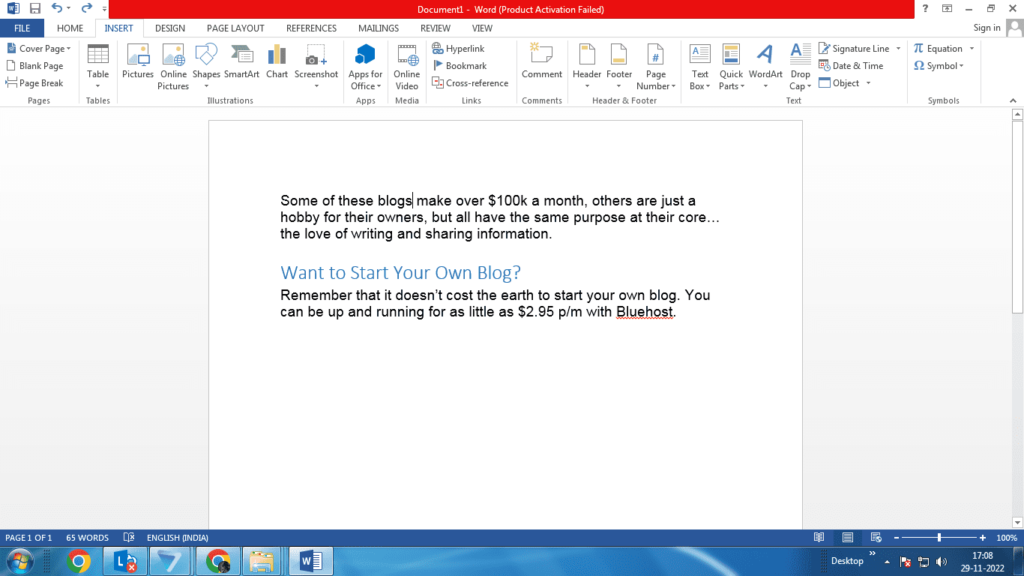
Task: Insert a new Comment
Action: click(x=541, y=62)
